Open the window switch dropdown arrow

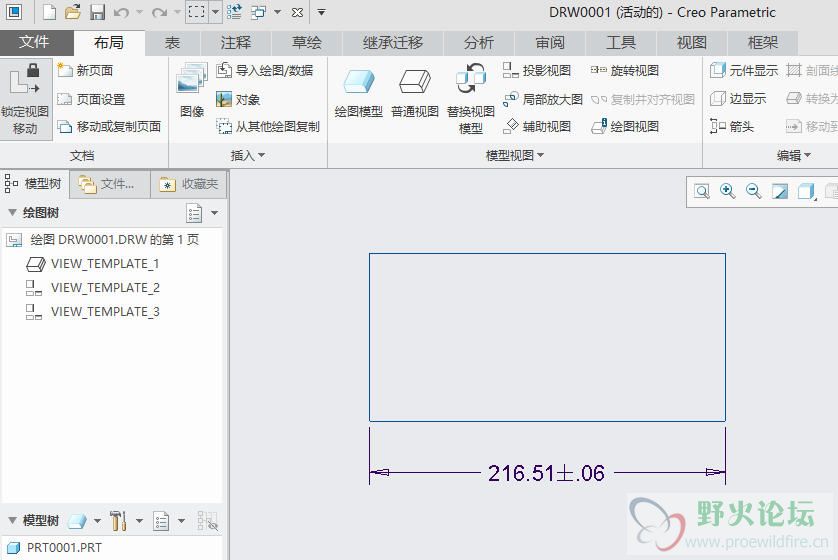coord(277,12)
